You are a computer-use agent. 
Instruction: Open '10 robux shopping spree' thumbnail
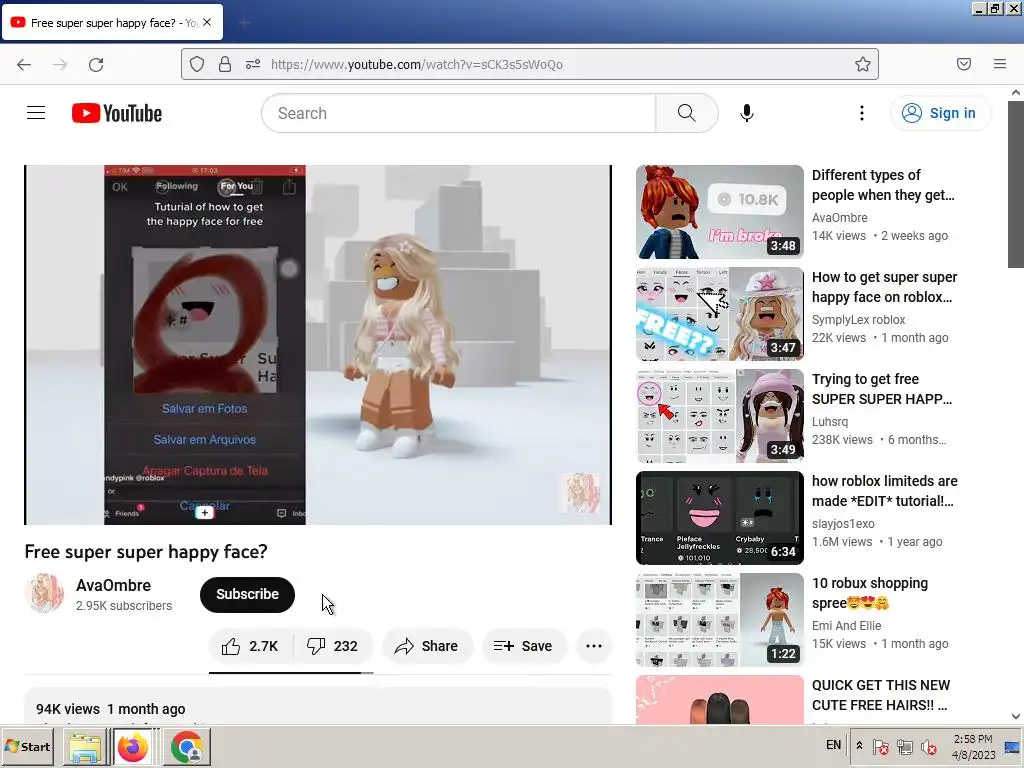(x=720, y=620)
